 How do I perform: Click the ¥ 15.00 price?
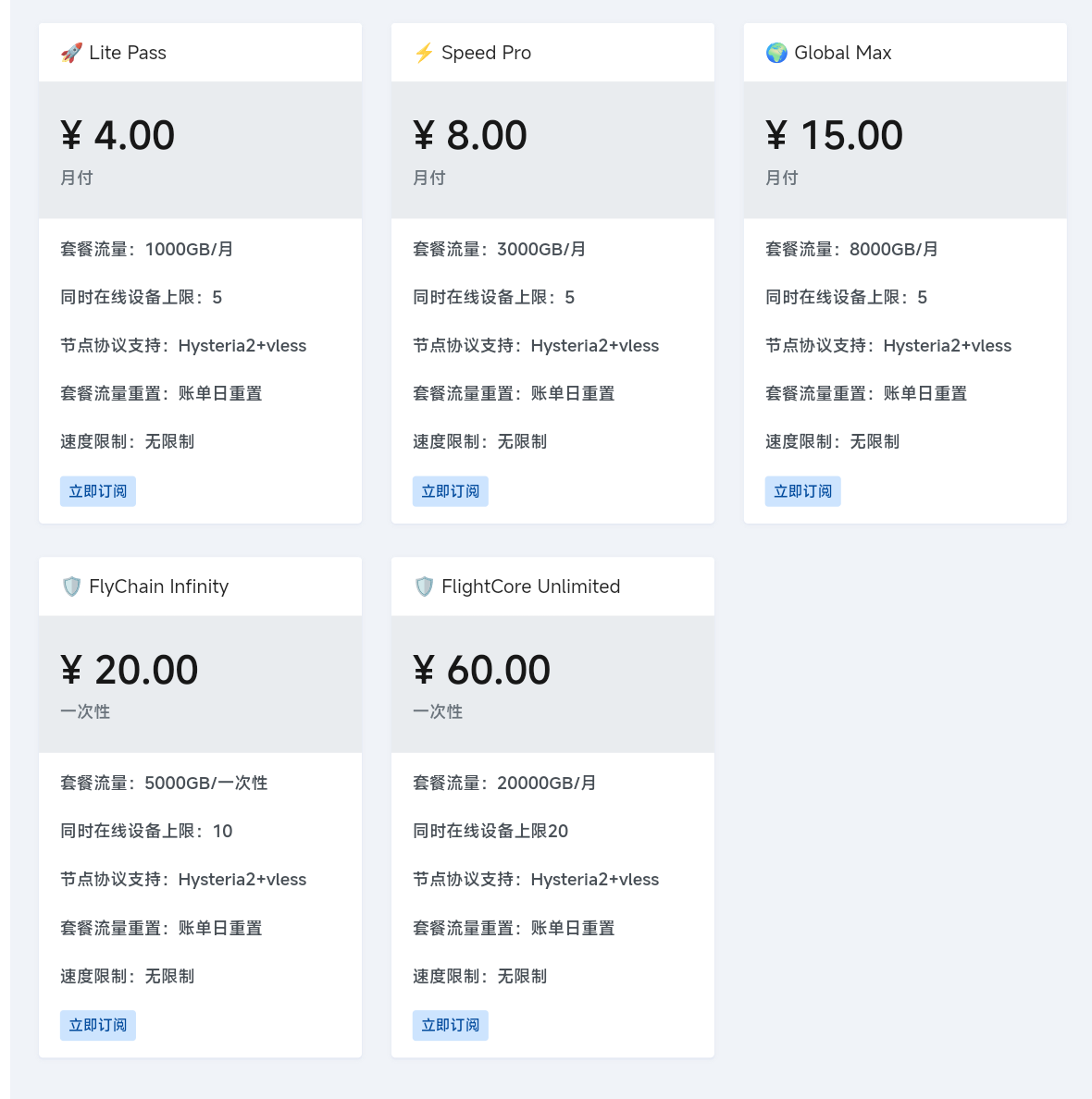835,134
